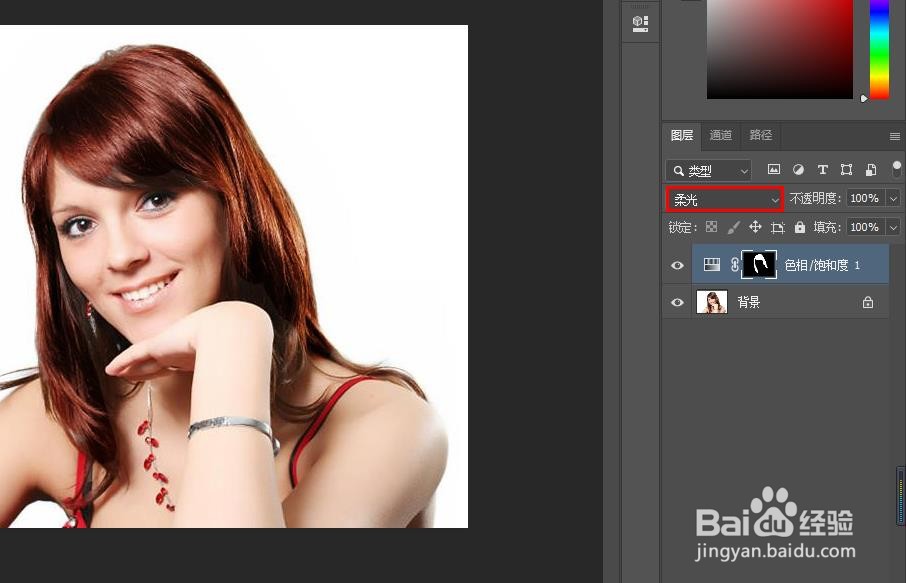Open the 类型 layer filter dropdown
The width and height of the screenshot is (906, 583).
[x=708, y=171]
